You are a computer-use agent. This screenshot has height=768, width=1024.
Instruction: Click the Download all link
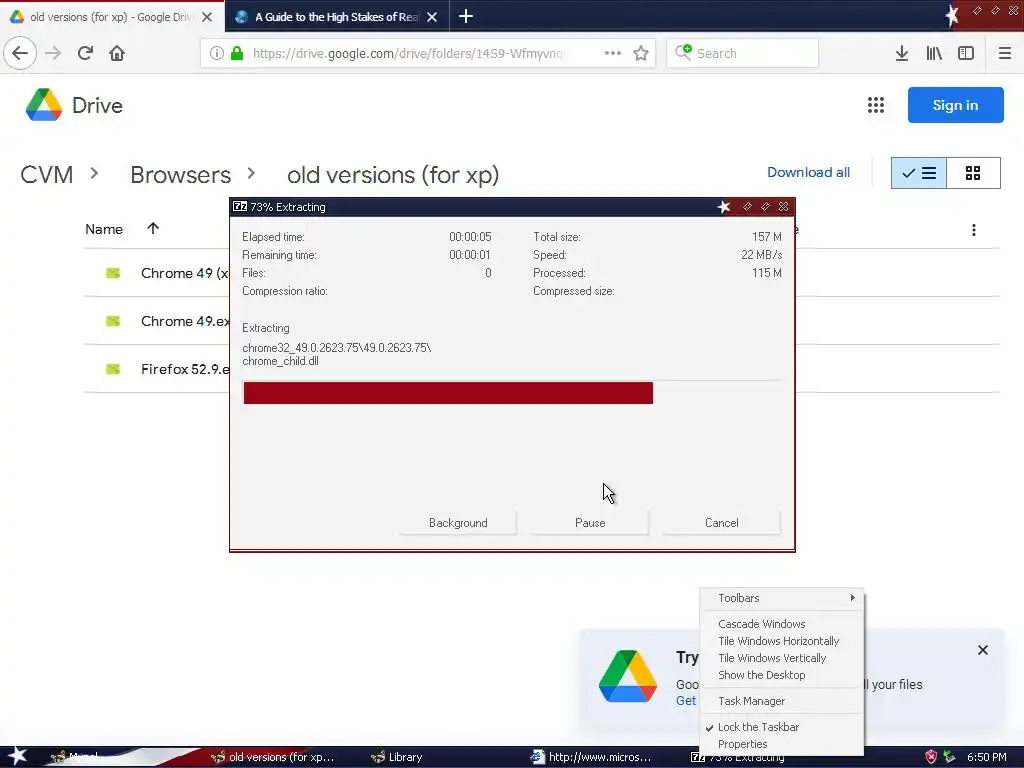(808, 172)
